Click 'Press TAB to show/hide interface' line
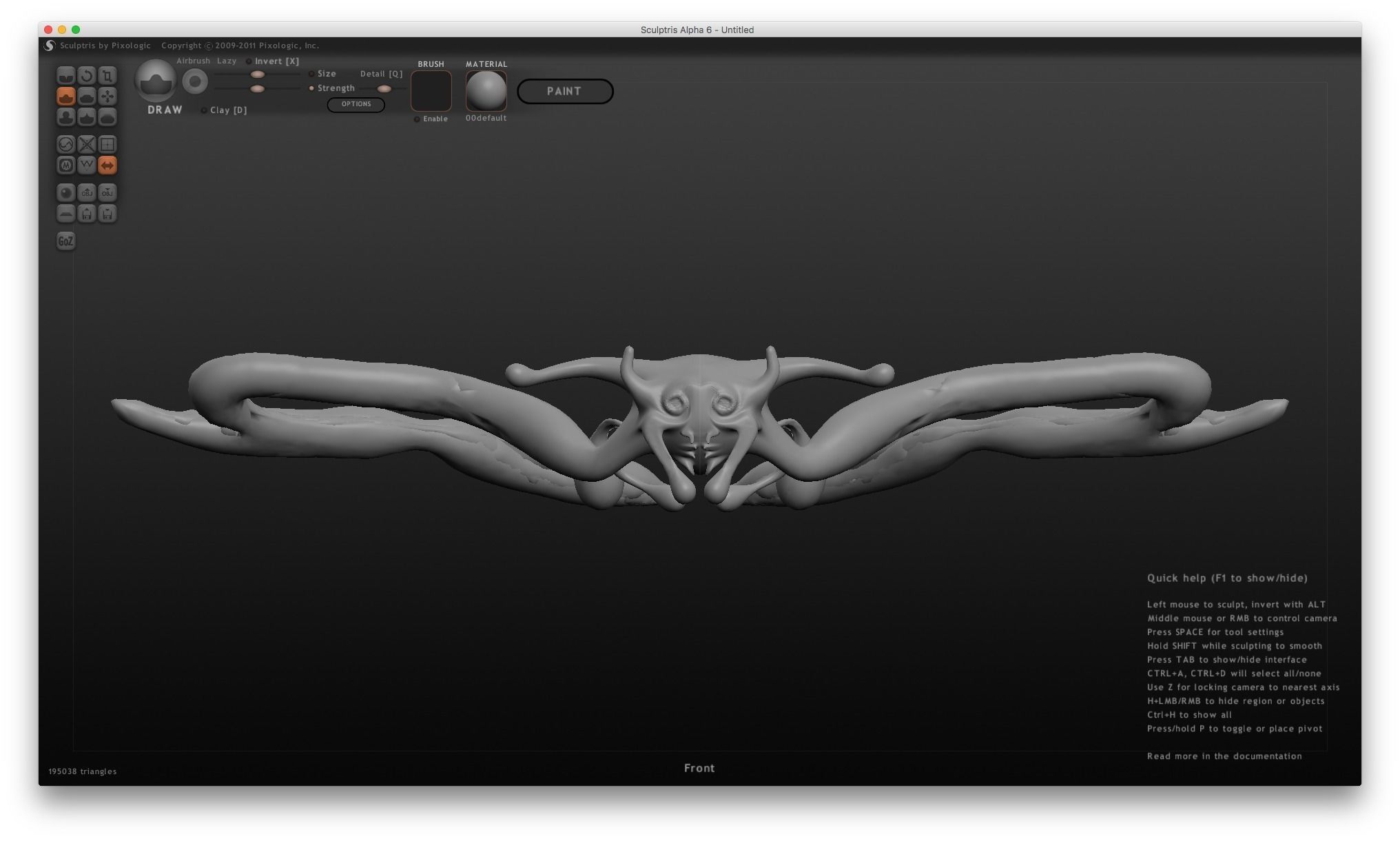 point(1226,660)
